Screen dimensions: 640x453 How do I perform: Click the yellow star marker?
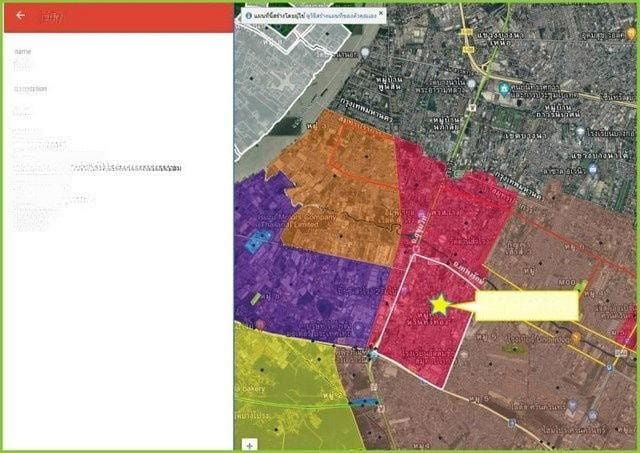pos(438,303)
